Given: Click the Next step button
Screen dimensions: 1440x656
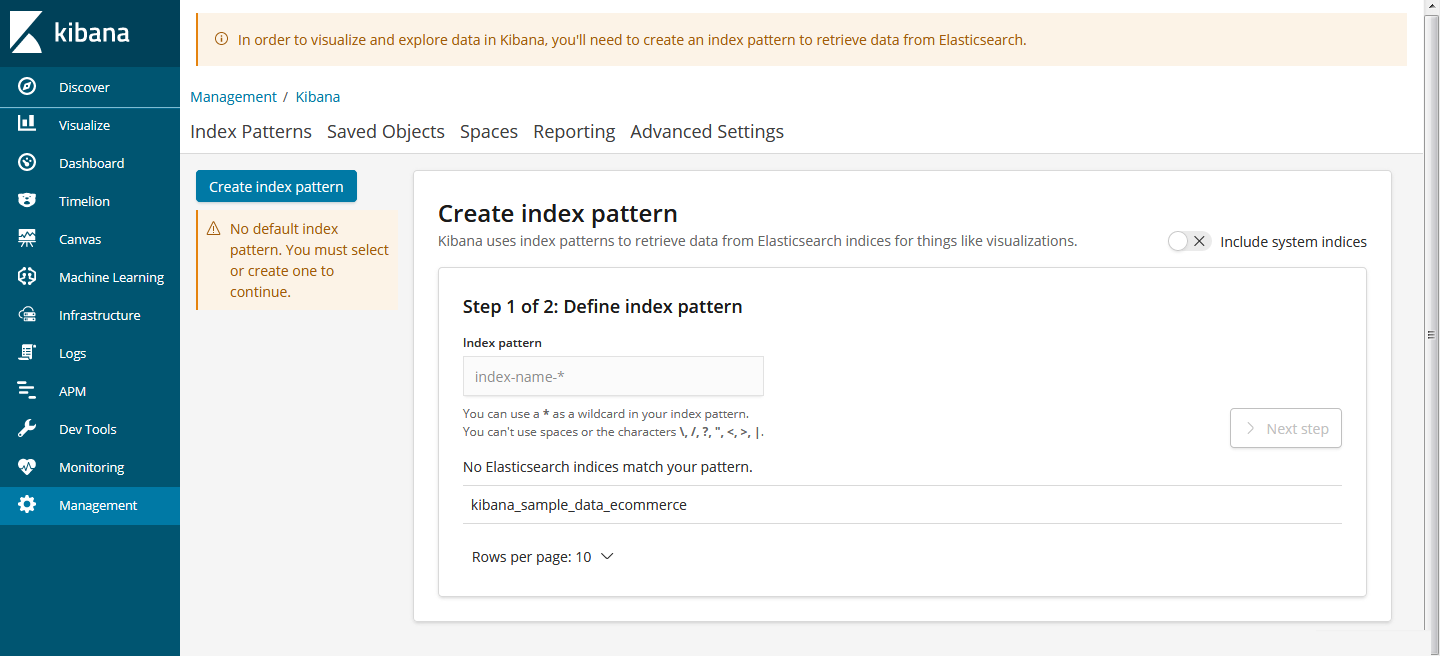Looking at the screenshot, I should coord(1286,428).
